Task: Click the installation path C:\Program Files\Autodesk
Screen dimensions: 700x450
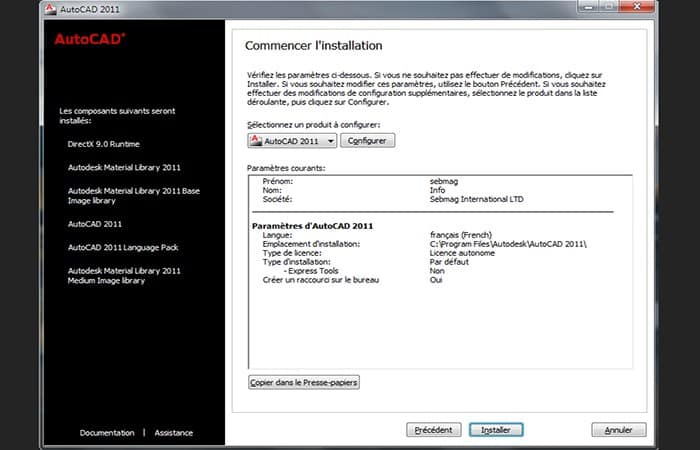Action: (x=508, y=244)
